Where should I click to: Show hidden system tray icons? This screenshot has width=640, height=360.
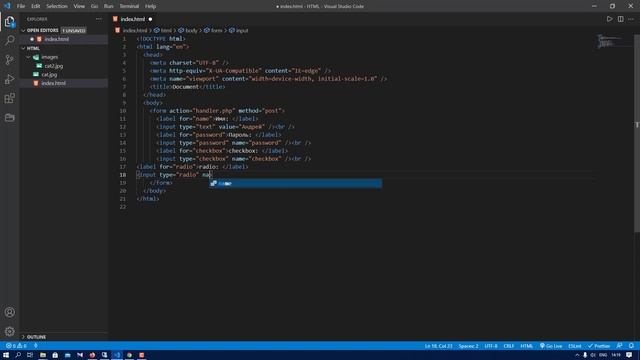(x=577, y=355)
